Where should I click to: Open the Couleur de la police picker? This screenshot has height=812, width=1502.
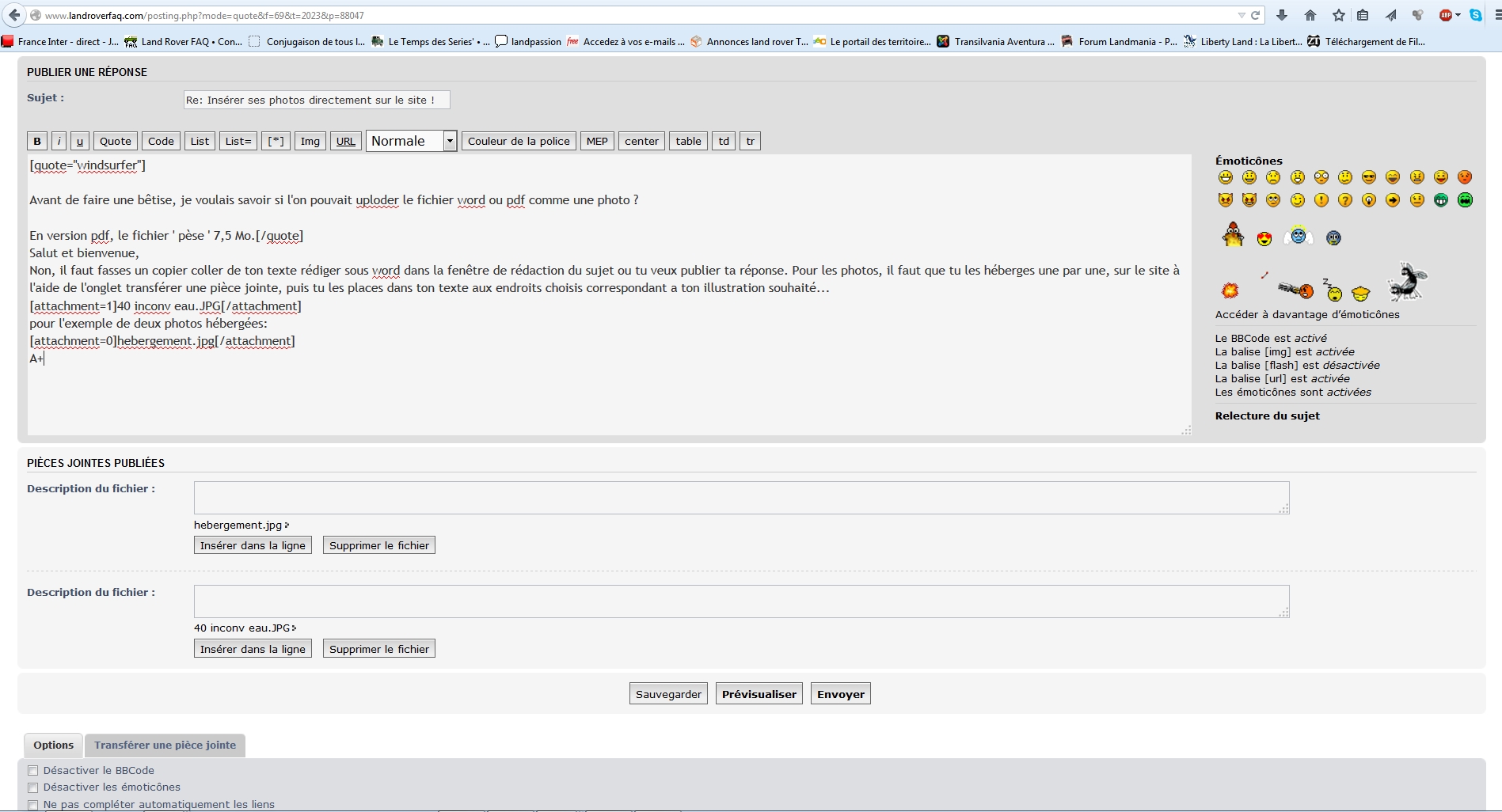pyautogui.click(x=519, y=141)
